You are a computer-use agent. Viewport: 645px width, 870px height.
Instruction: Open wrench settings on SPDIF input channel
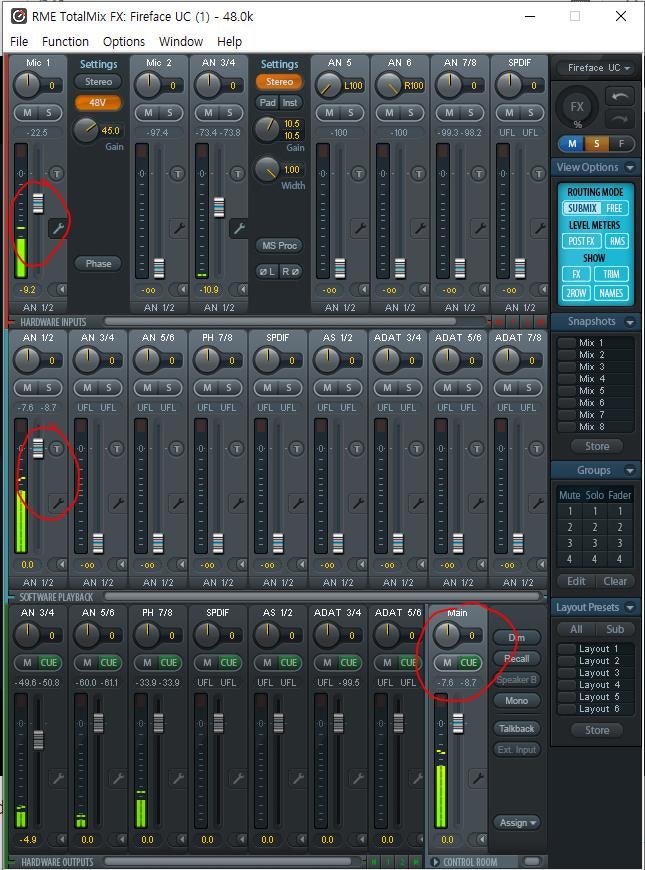[x=538, y=227]
